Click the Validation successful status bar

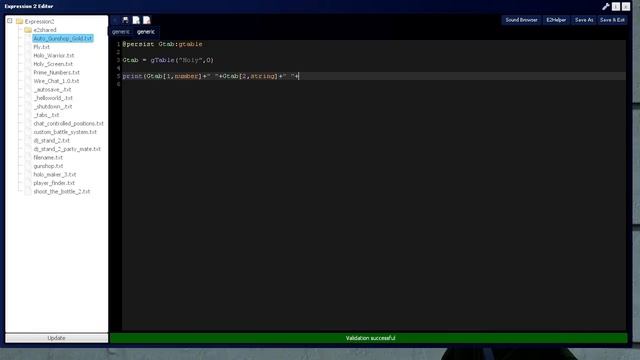click(369, 338)
